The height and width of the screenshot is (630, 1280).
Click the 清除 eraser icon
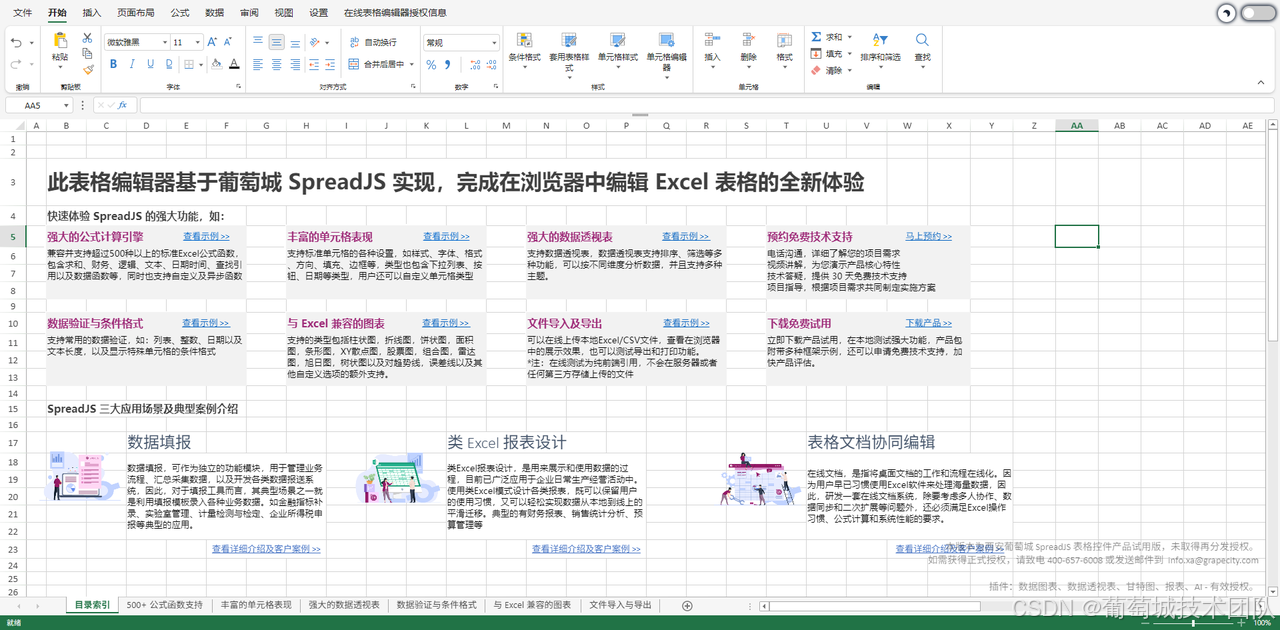(x=816, y=71)
